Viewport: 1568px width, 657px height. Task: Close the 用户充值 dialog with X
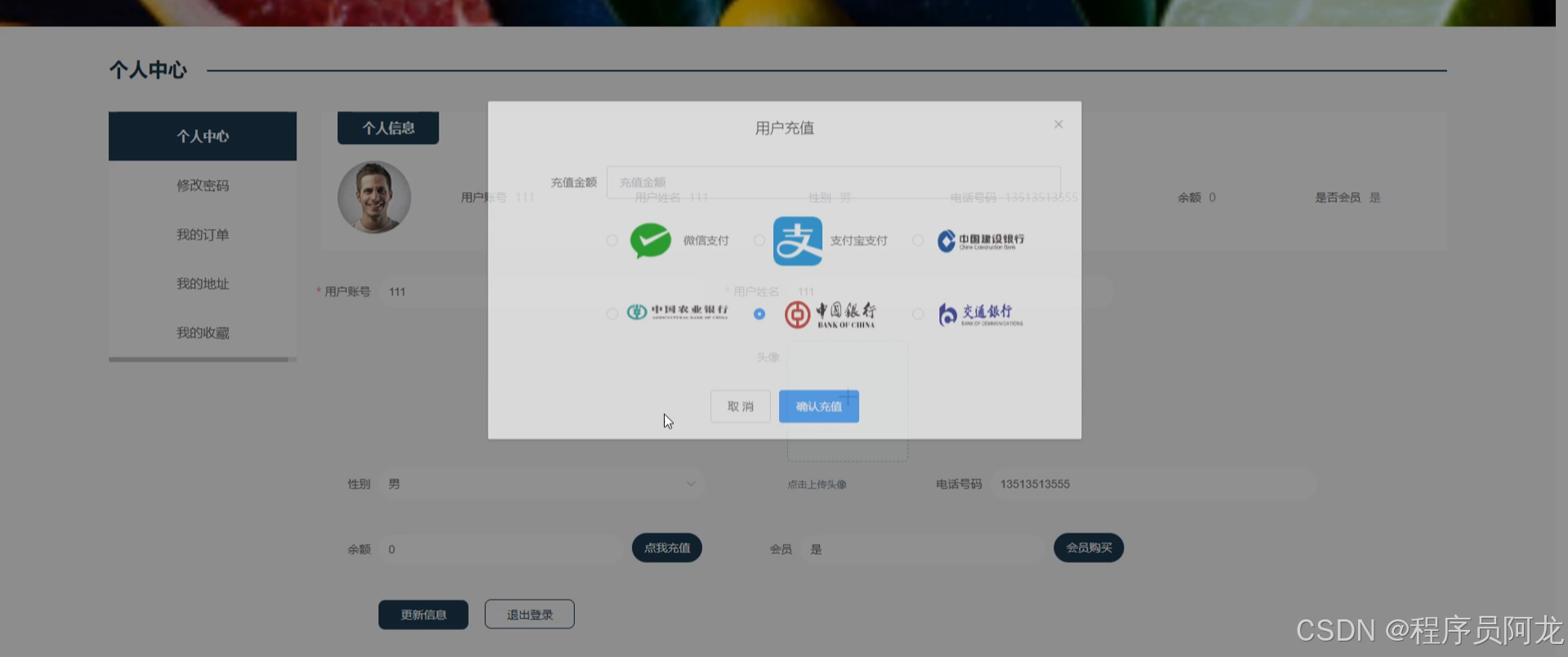coord(1058,124)
